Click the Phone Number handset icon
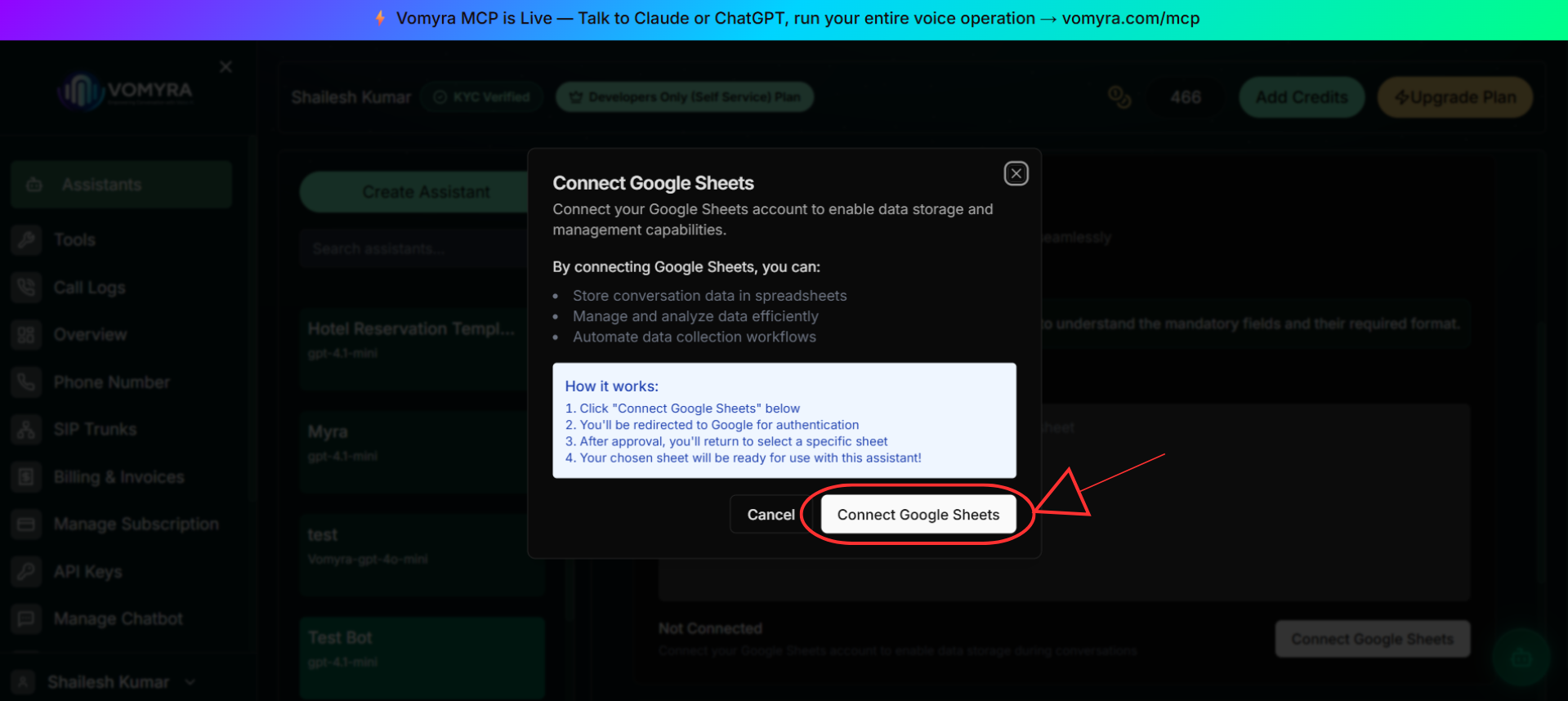 (x=26, y=382)
